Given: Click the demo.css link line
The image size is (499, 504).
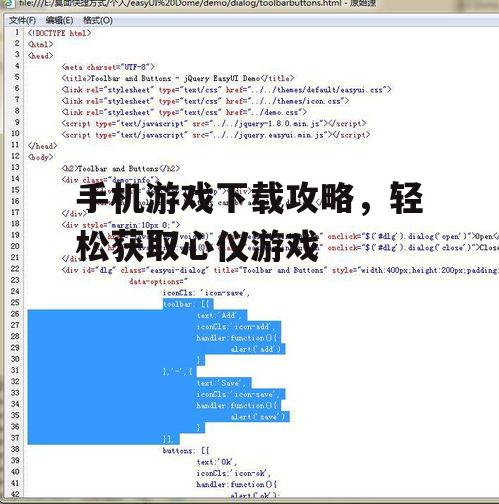Looking at the screenshot, I should click(184, 112).
